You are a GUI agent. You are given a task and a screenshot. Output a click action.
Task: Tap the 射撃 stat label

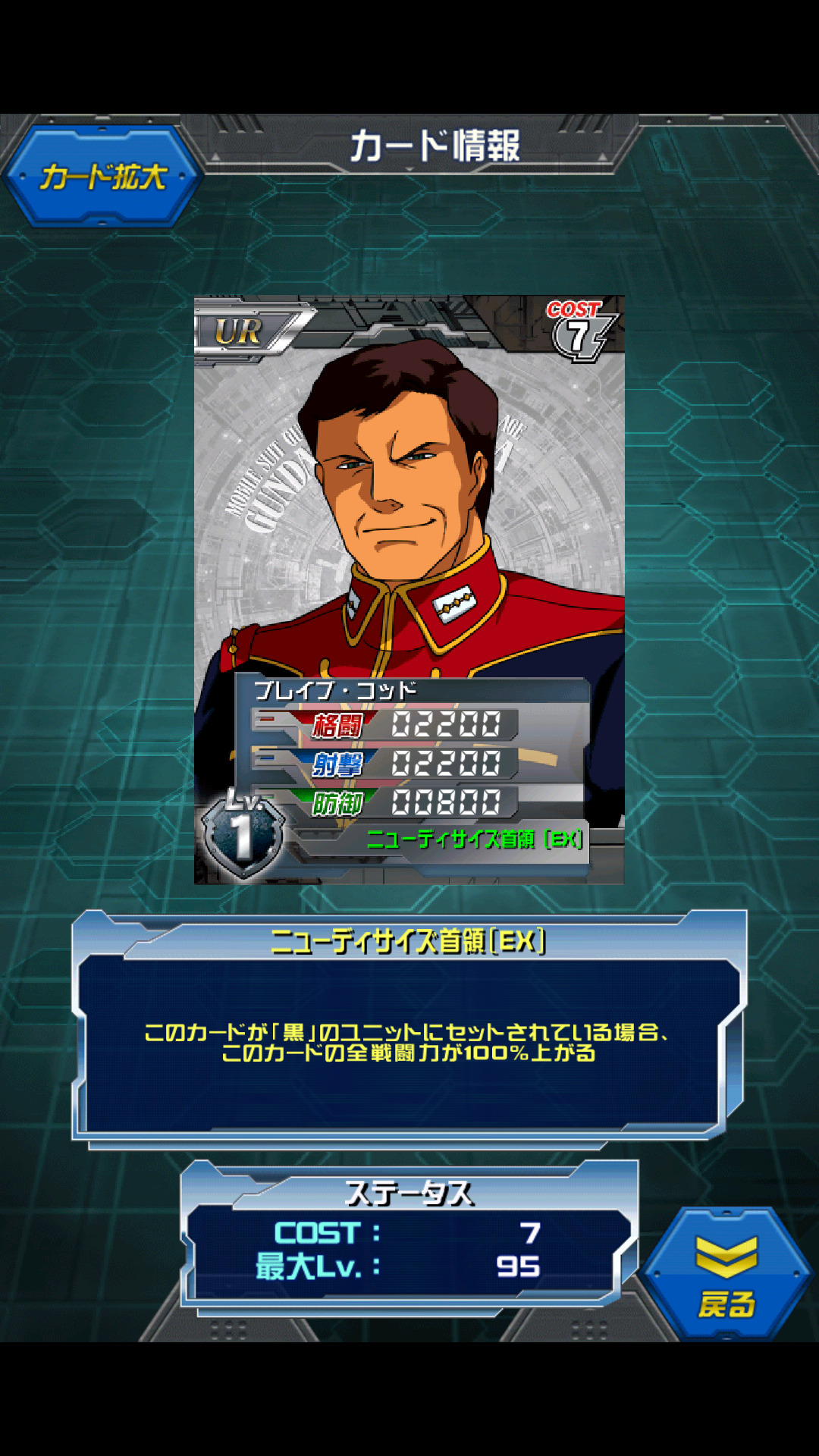click(338, 764)
